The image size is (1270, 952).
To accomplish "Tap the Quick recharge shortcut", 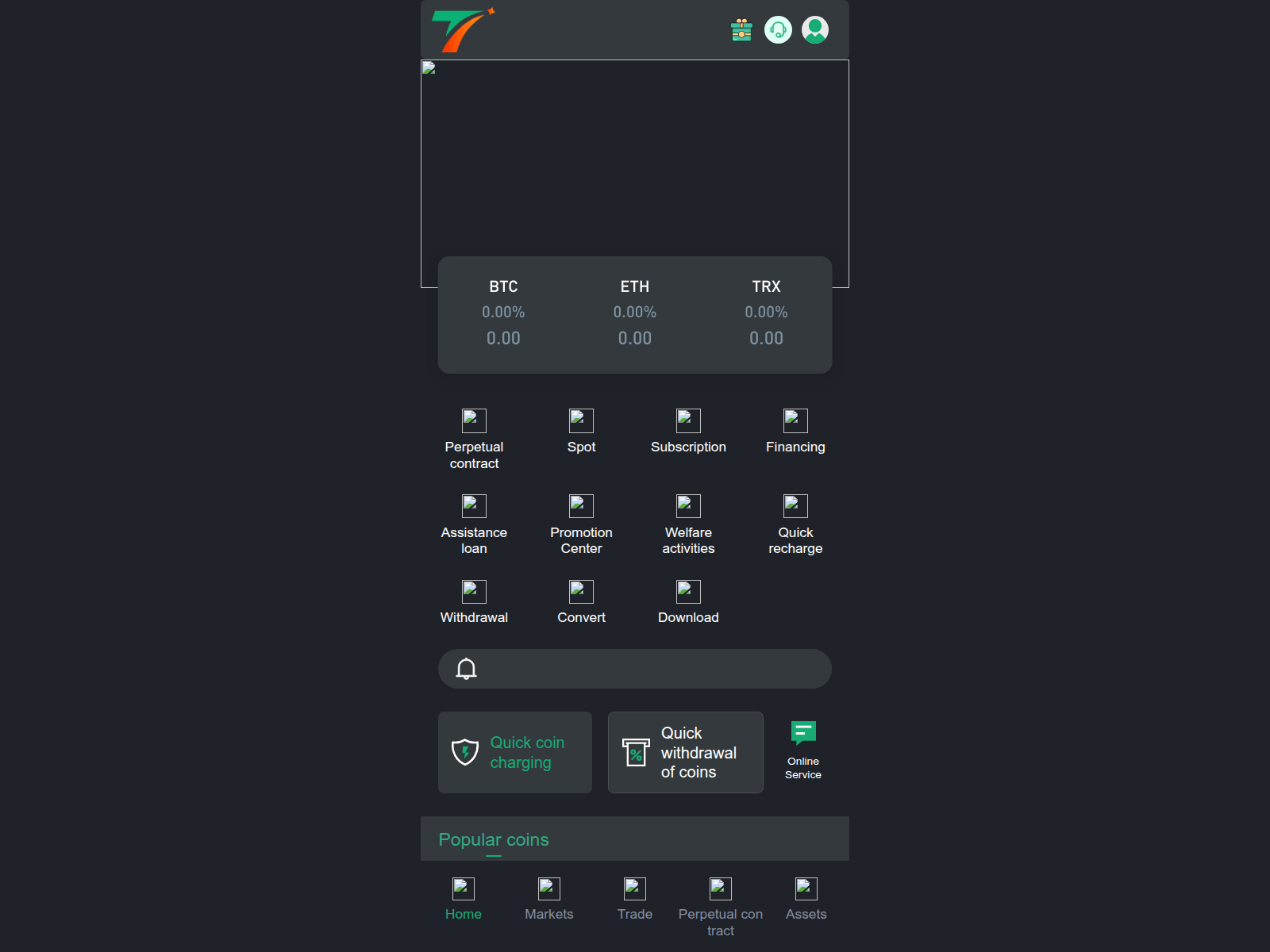I will [795, 524].
